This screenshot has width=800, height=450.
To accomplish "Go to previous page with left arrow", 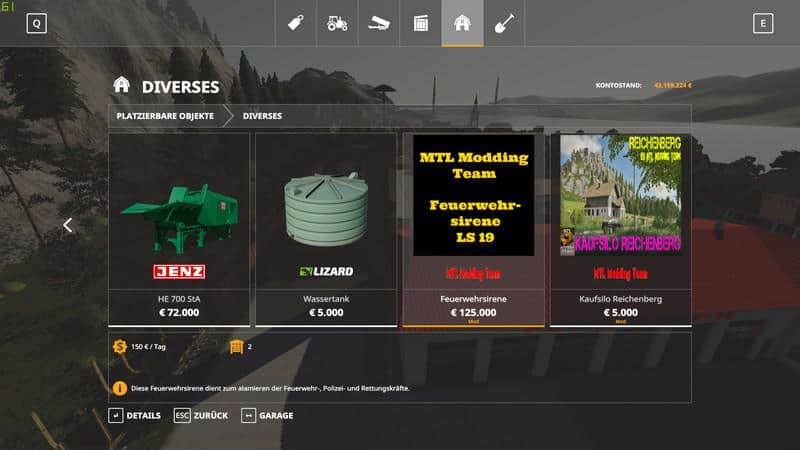I will pyautogui.click(x=67, y=225).
